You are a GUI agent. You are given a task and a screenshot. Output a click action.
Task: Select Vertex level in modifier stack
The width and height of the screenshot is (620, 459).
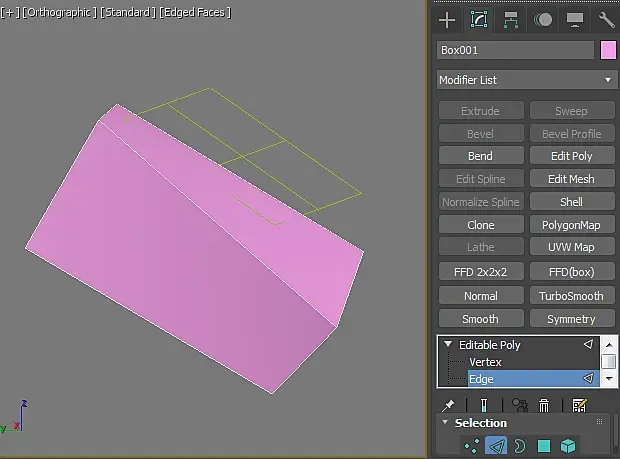click(x=485, y=362)
